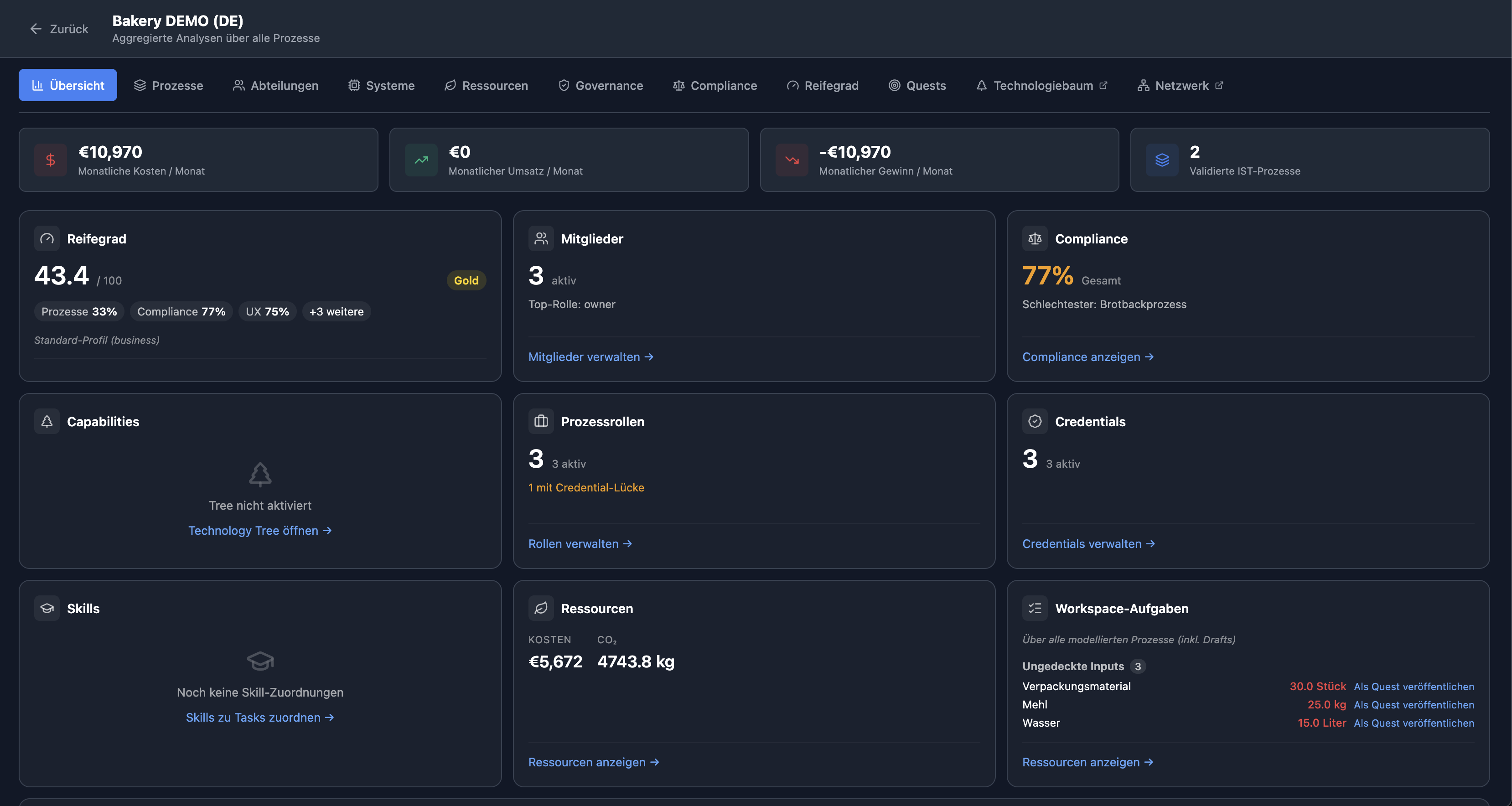Click the scales icon in Compliance card
1512x806 pixels.
(1035, 238)
